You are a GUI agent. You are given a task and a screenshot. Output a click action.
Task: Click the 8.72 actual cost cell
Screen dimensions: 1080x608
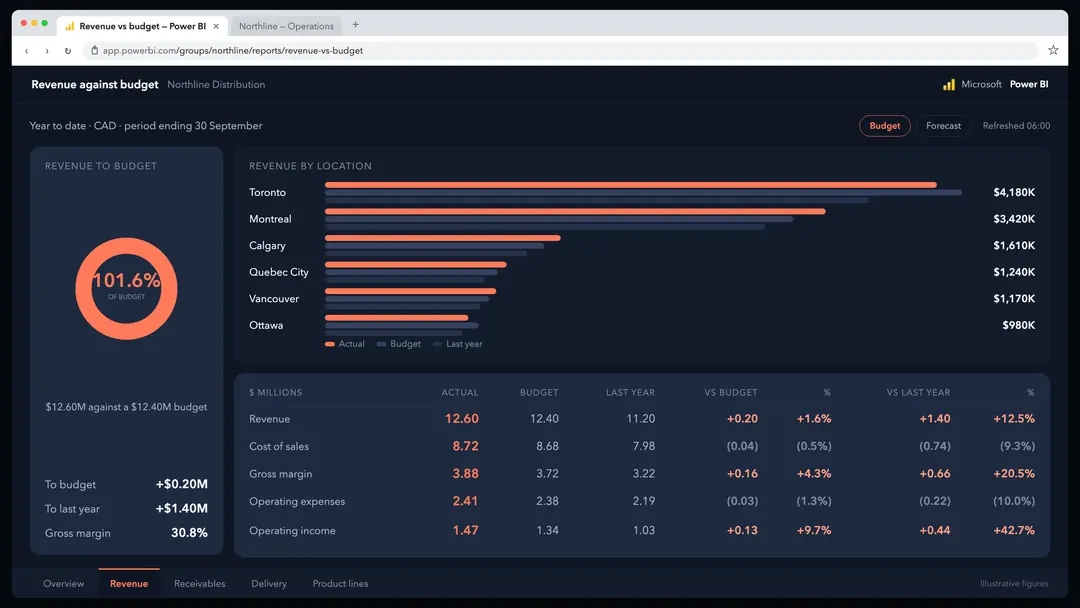[465, 446]
